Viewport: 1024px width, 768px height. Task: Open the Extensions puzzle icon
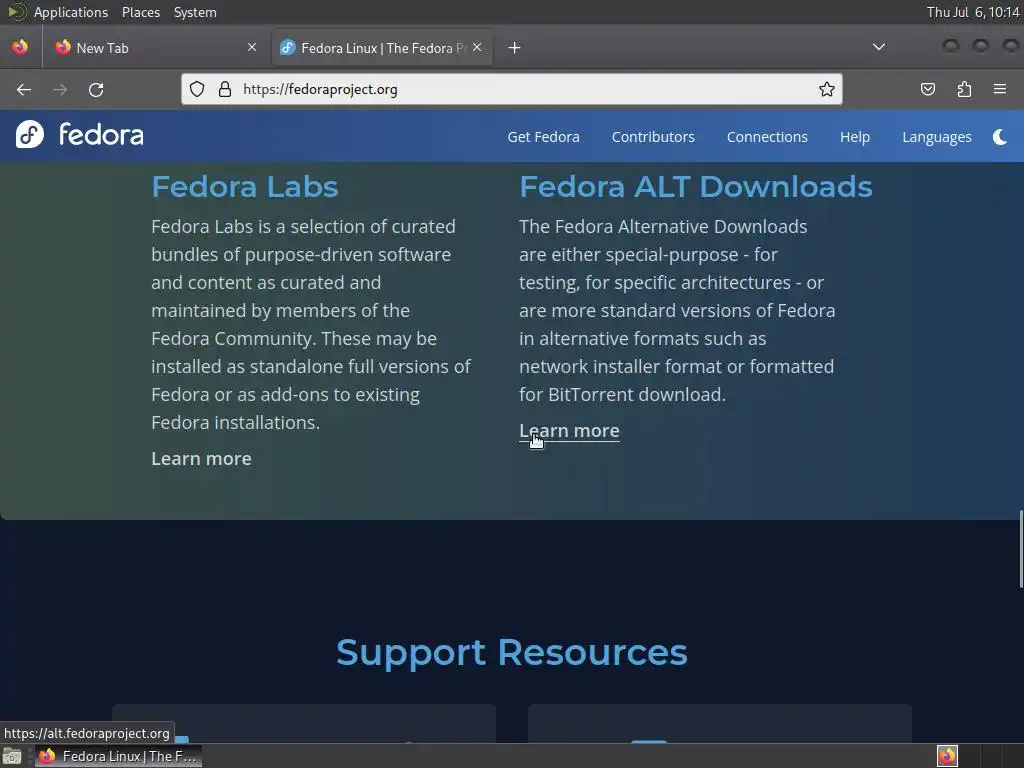[964, 89]
